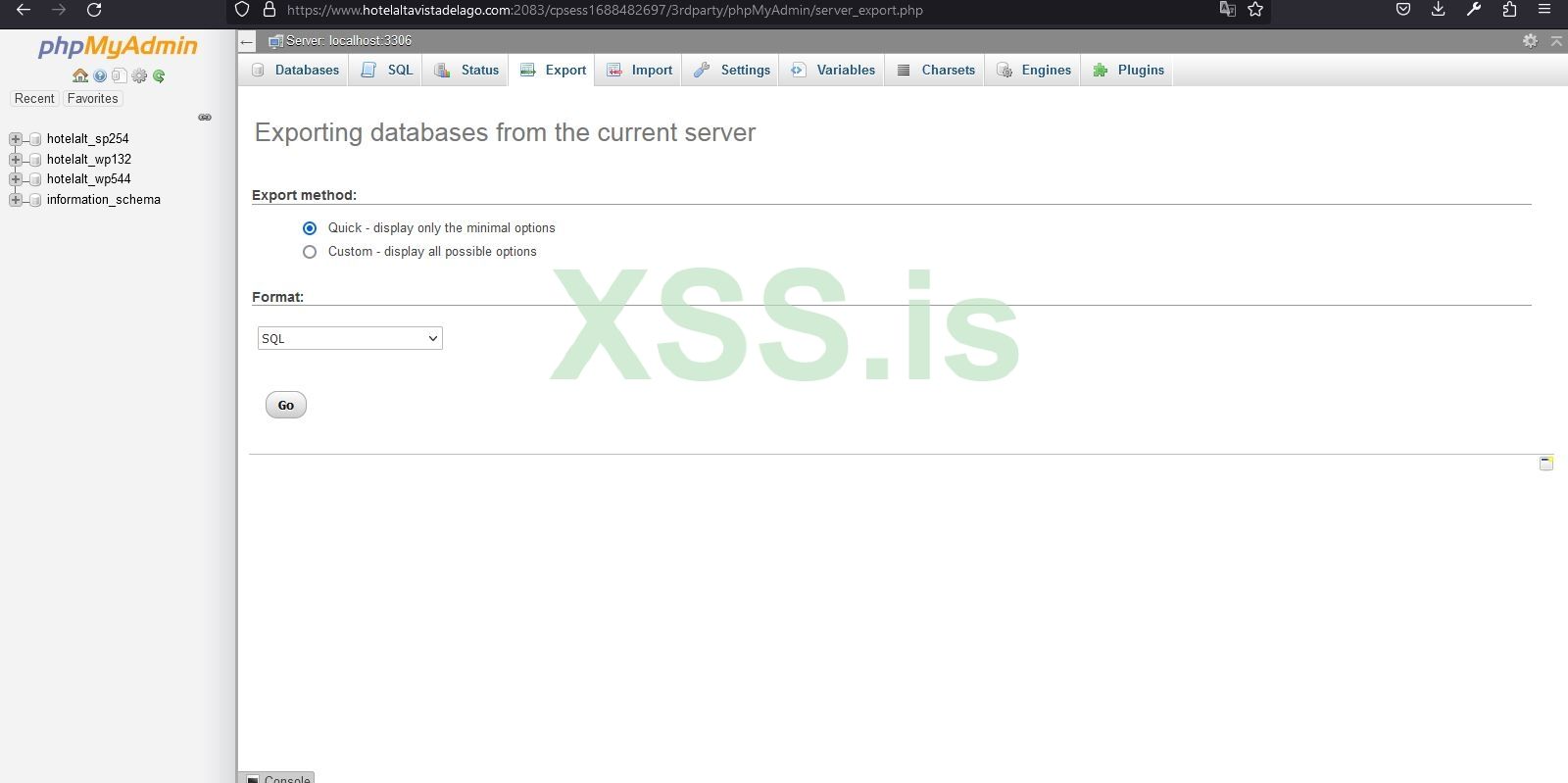Go to the phpMyAdmin home icon
This screenshot has height=783, width=1568.
[x=80, y=75]
